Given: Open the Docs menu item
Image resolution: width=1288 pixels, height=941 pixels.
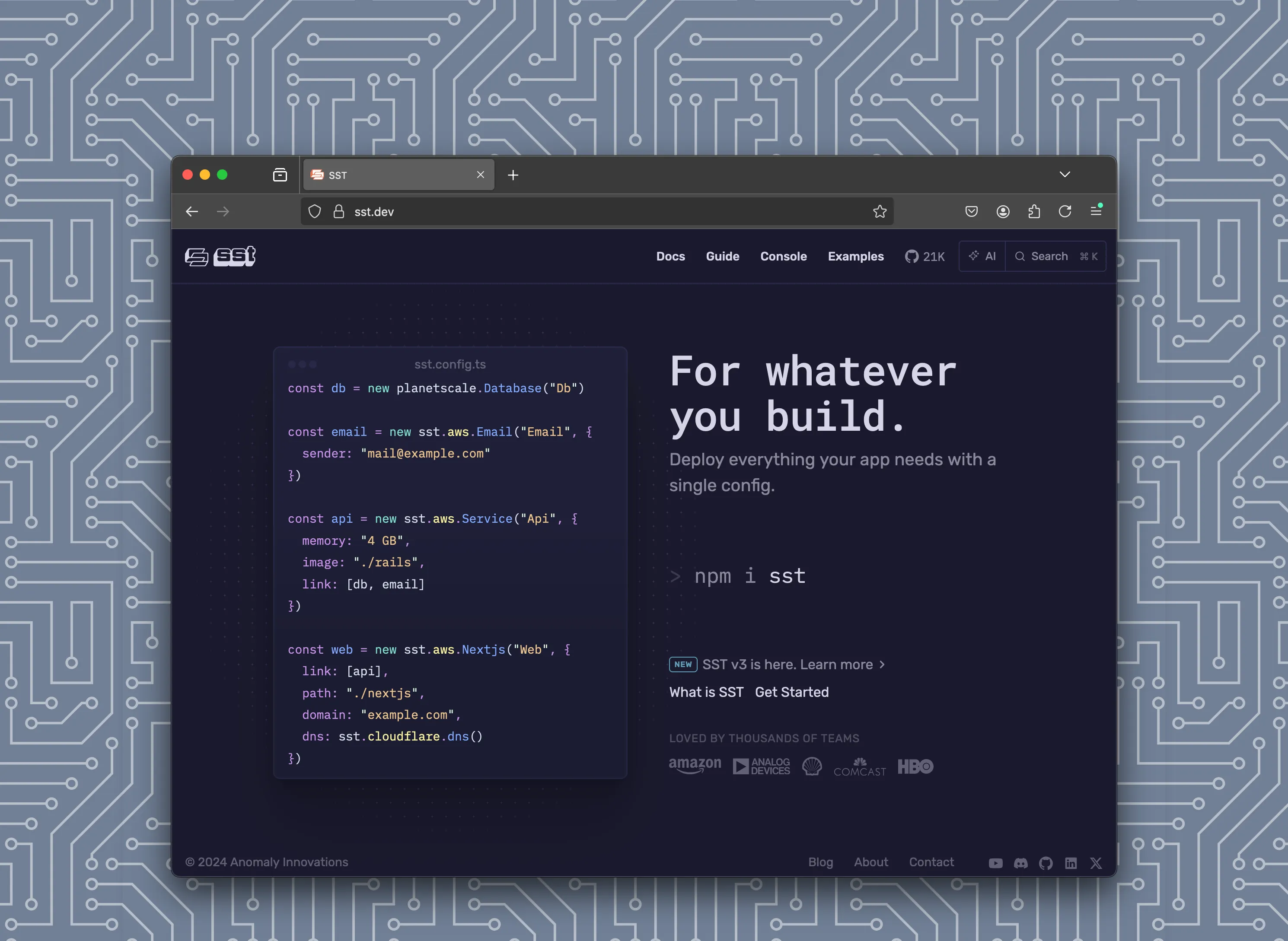Looking at the screenshot, I should [670, 256].
